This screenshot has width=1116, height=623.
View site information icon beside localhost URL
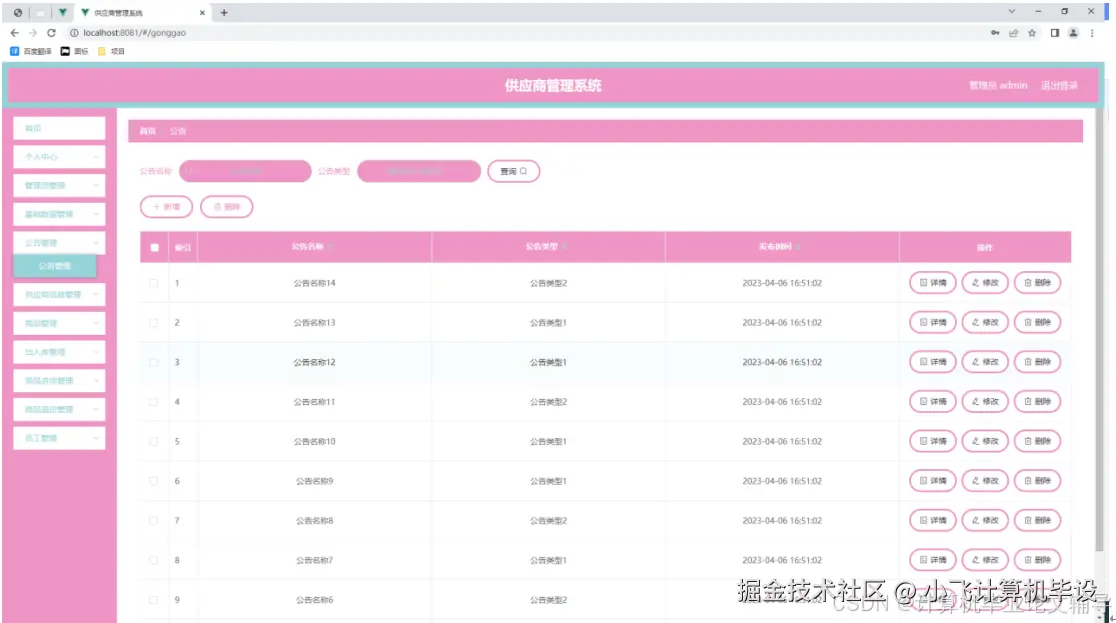point(73,33)
